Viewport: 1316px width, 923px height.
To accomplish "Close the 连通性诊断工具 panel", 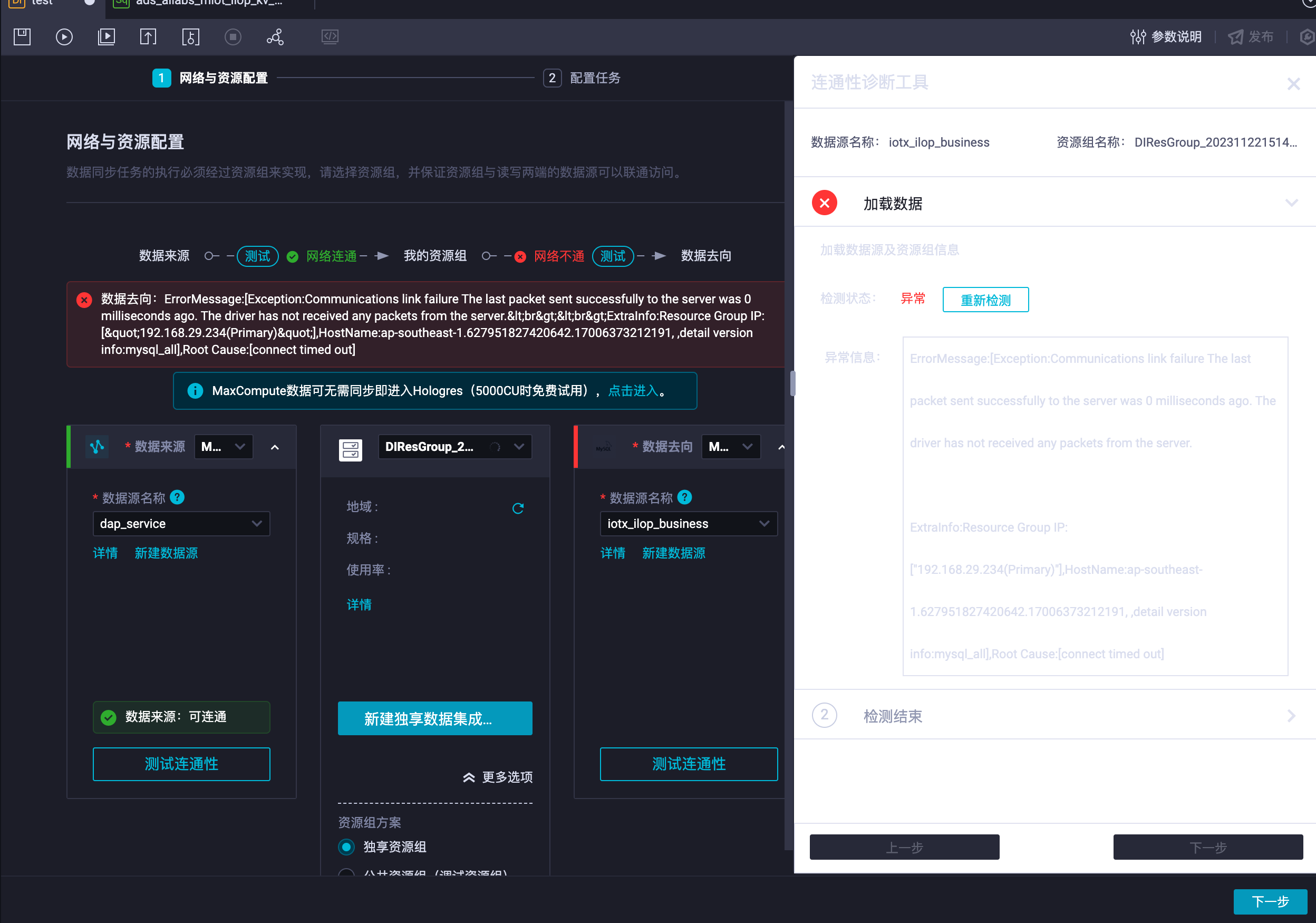I will [x=1293, y=84].
